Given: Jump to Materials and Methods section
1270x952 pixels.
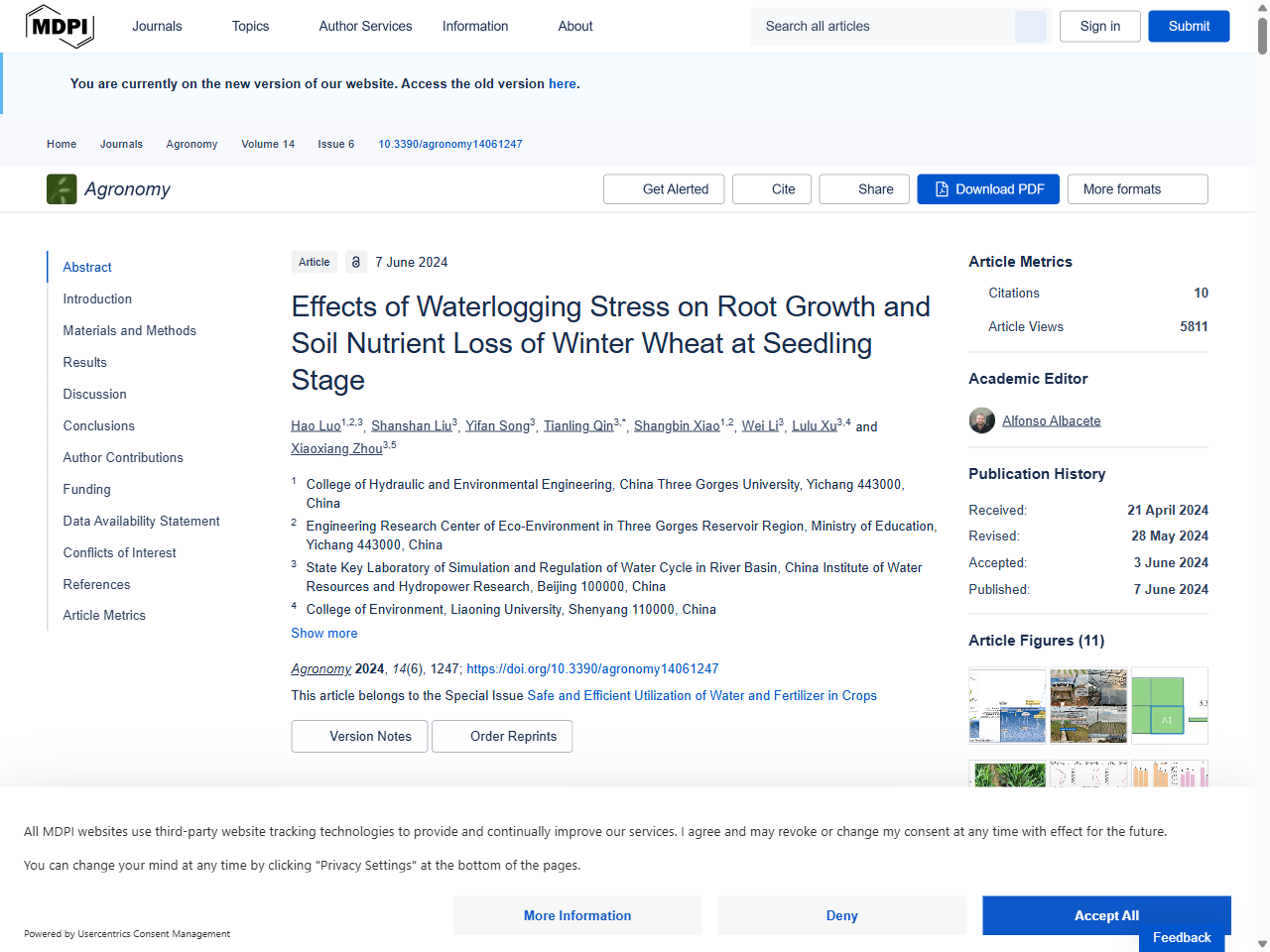Looking at the screenshot, I should coord(129,330).
